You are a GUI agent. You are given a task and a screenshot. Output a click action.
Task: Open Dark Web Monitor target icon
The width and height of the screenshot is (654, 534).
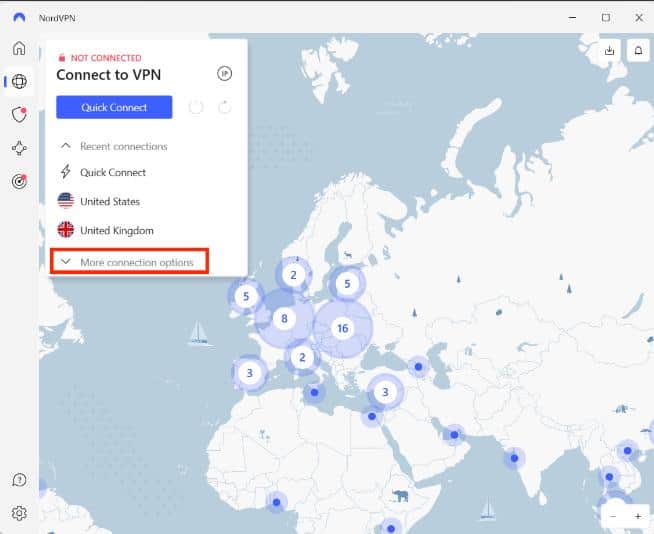19,181
